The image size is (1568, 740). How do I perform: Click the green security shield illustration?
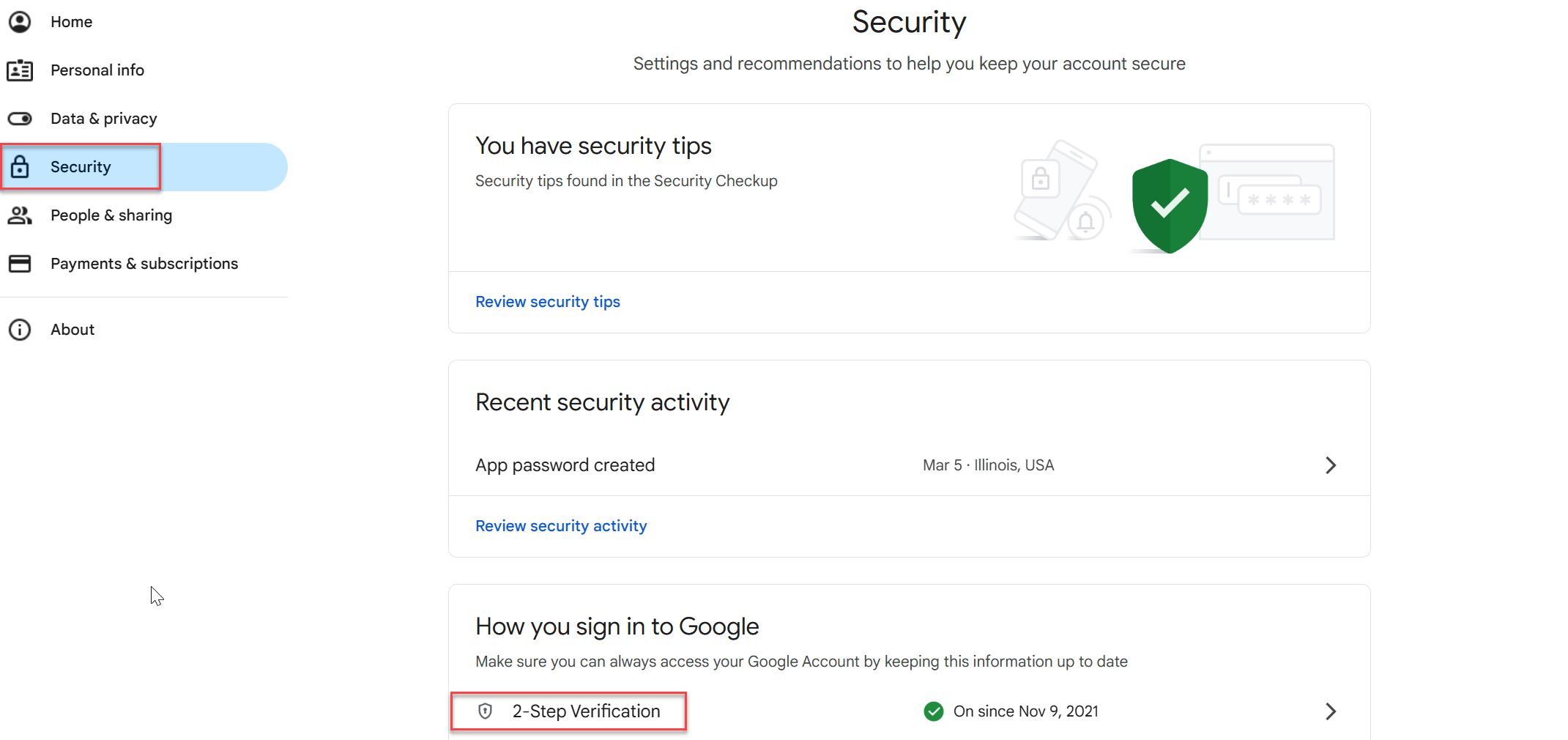click(1170, 206)
